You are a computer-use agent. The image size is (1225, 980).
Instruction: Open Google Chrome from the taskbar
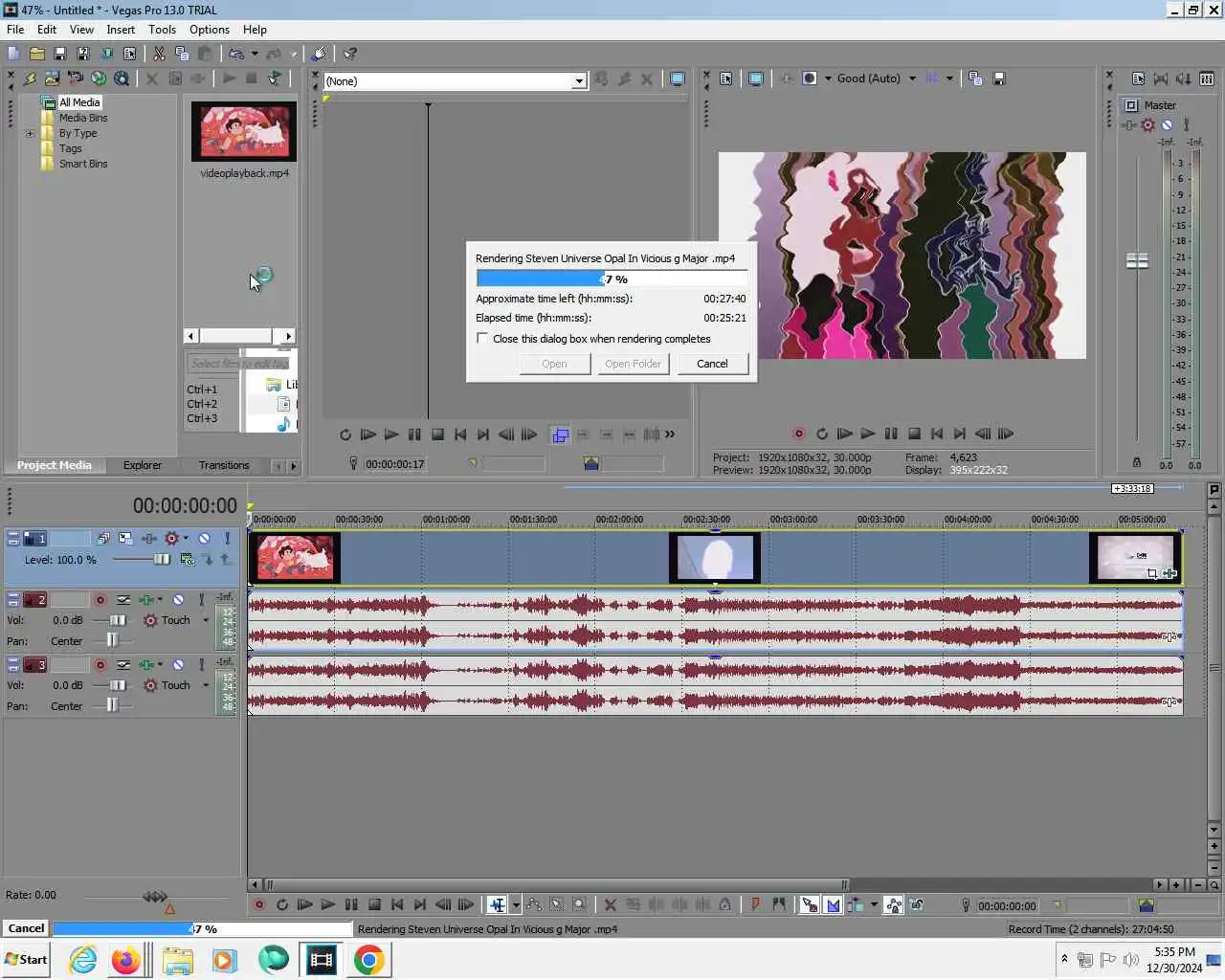point(368,959)
